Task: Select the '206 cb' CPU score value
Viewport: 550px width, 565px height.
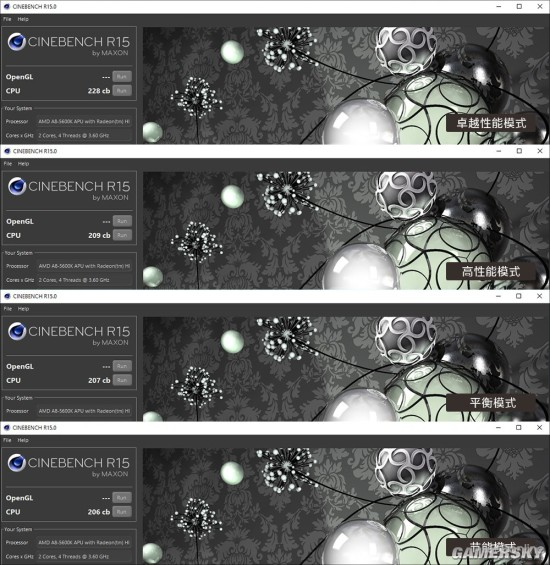Action: [x=99, y=512]
